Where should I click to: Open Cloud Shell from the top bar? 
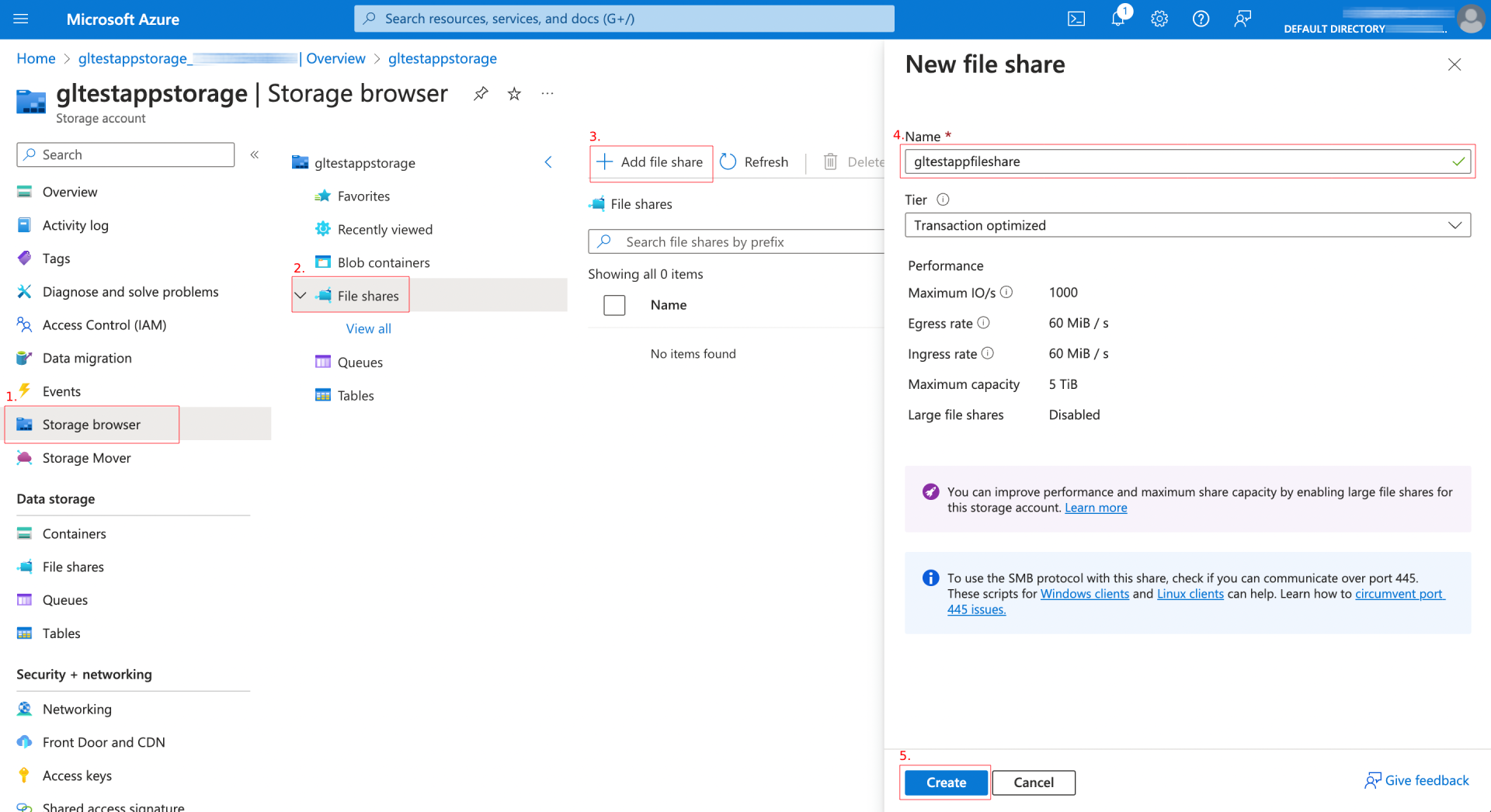(x=1076, y=19)
